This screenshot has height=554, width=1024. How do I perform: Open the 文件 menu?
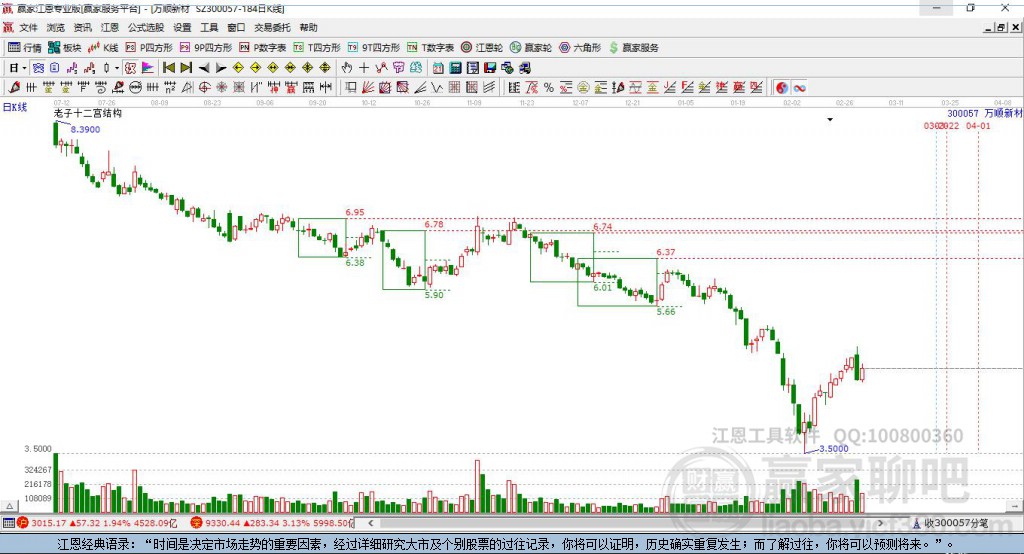click(28, 27)
